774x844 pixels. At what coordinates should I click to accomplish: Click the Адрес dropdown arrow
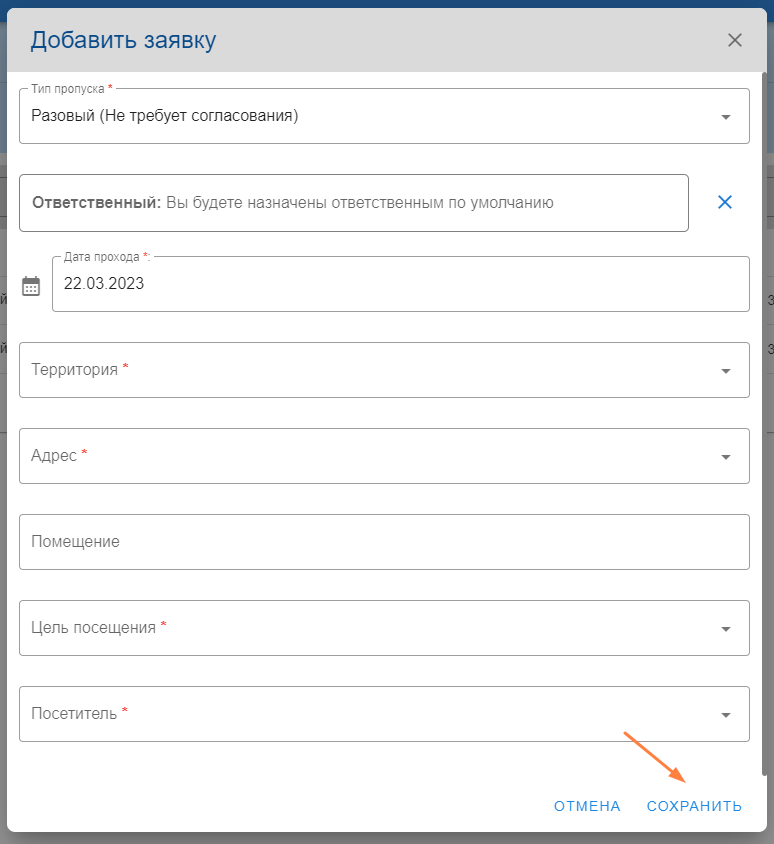[725, 457]
